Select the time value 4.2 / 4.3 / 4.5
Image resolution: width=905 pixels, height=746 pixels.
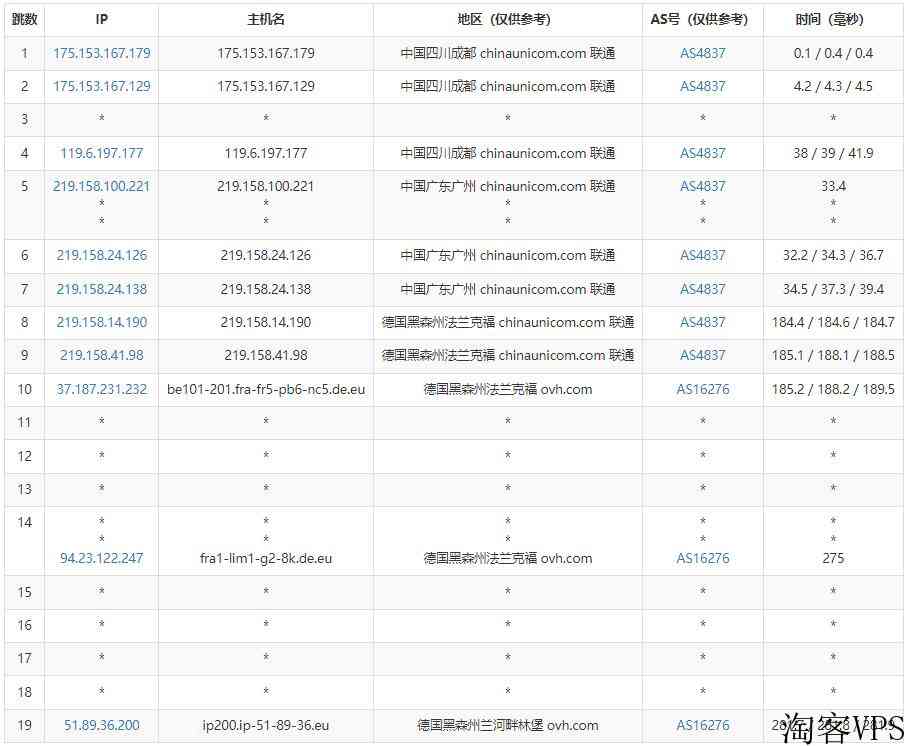833,86
